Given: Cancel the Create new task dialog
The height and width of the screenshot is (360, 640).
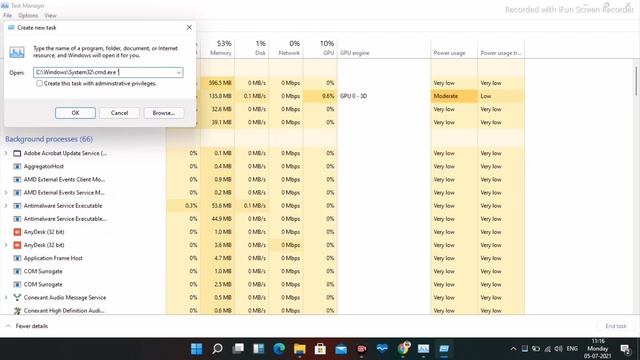Looking at the screenshot, I should 120,113.
